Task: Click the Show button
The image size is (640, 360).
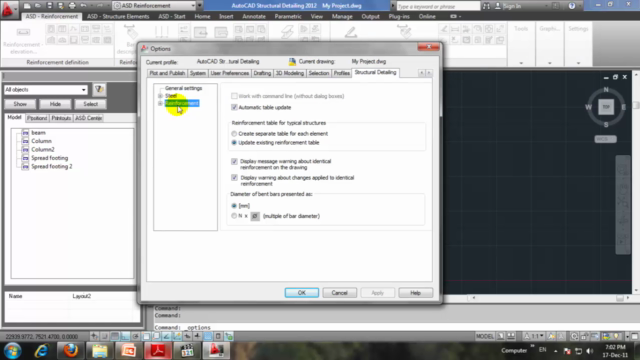Action: (20, 104)
